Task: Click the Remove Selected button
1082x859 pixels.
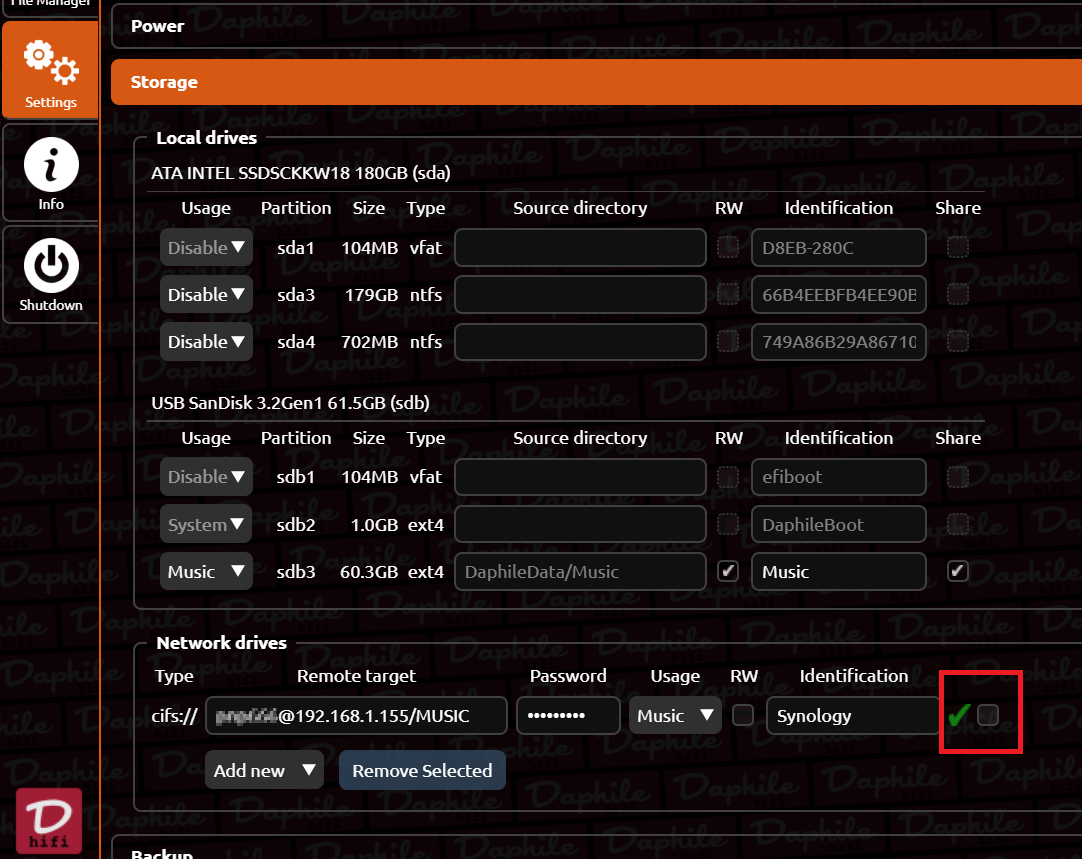Action: pos(422,770)
